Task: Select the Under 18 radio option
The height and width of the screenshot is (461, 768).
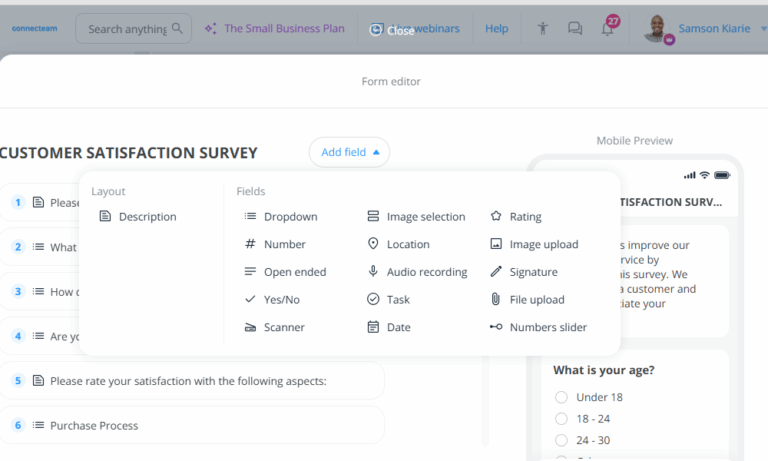Action: point(561,397)
